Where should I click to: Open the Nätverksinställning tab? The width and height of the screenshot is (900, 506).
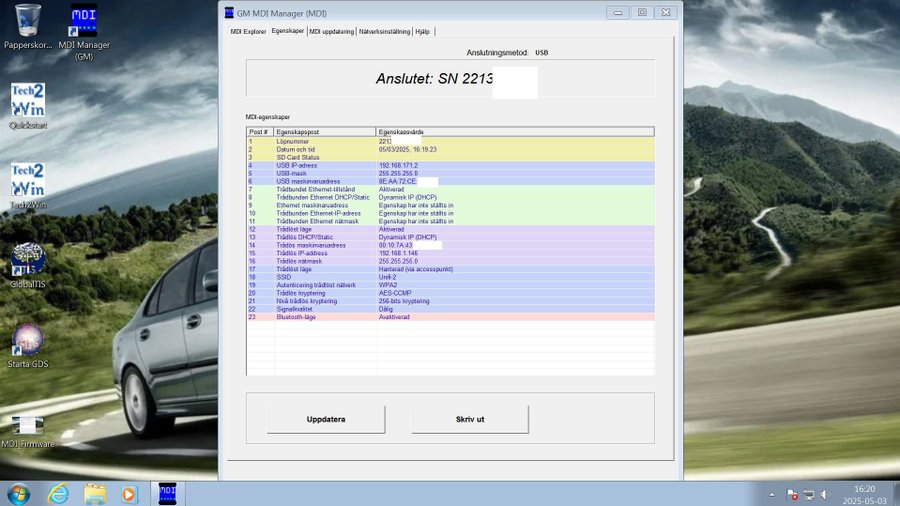pos(385,32)
